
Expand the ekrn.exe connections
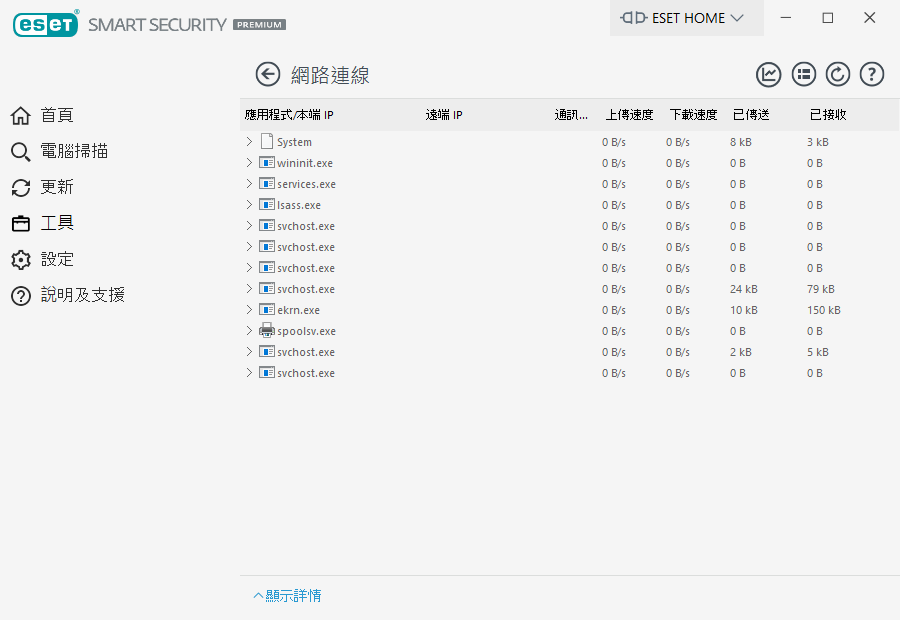tap(250, 310)
